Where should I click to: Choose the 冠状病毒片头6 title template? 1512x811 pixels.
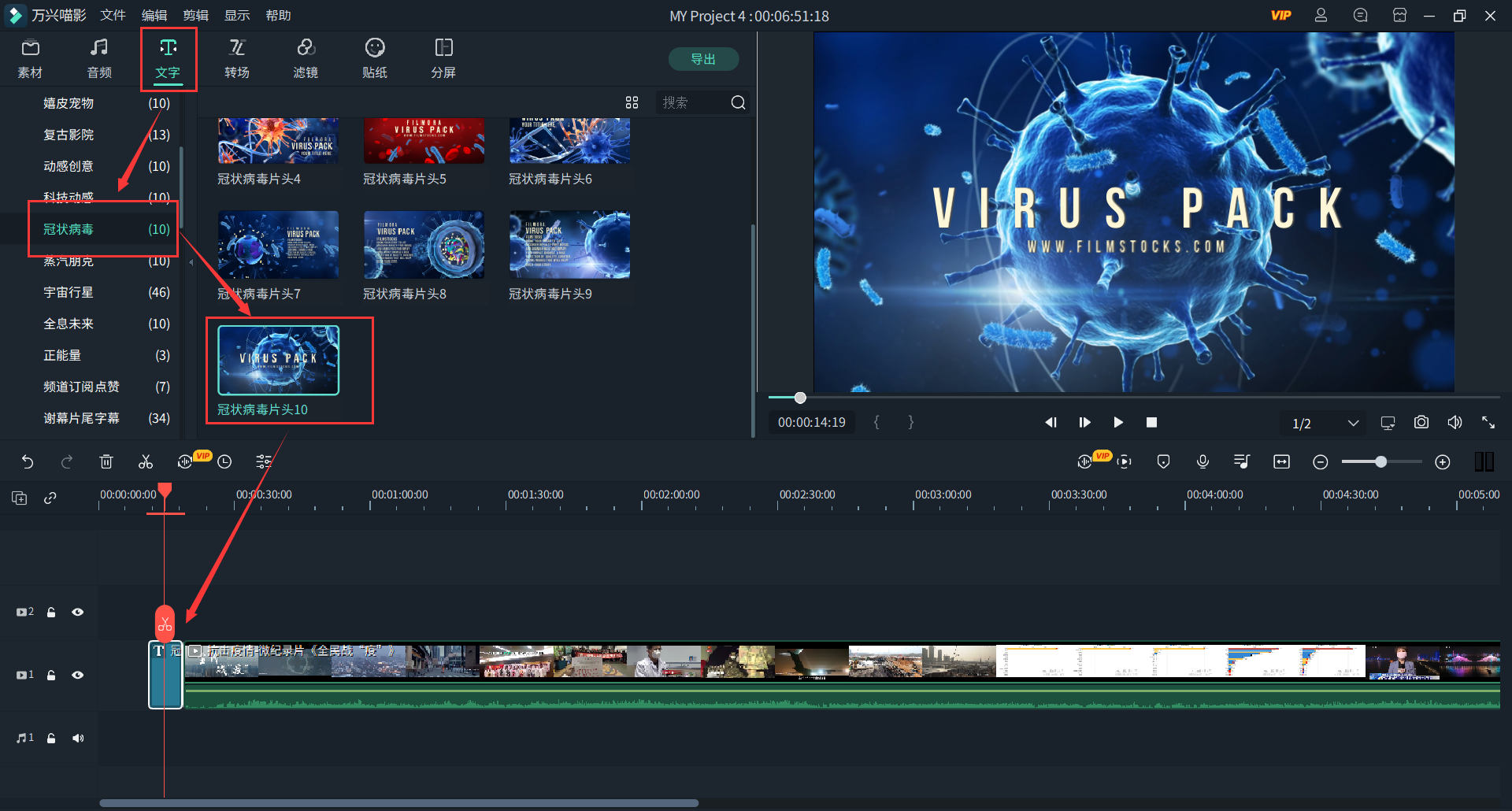click(569, 141)
